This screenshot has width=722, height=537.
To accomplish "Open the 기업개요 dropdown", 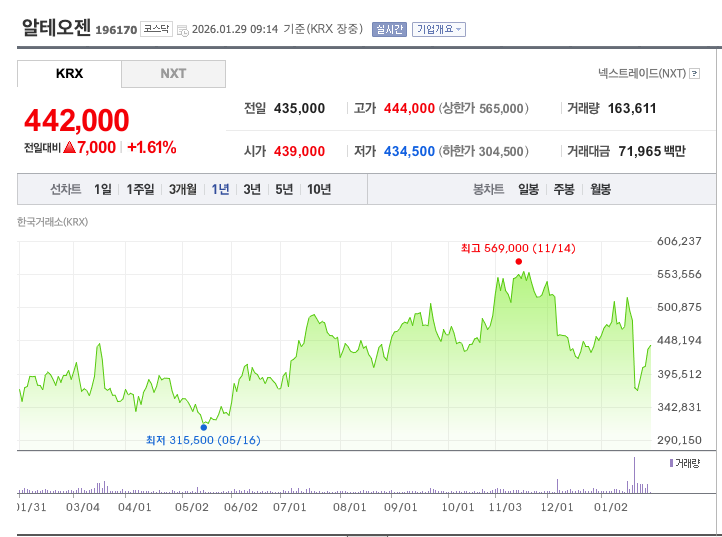I will pyautogui.click(x=439, y=29).
